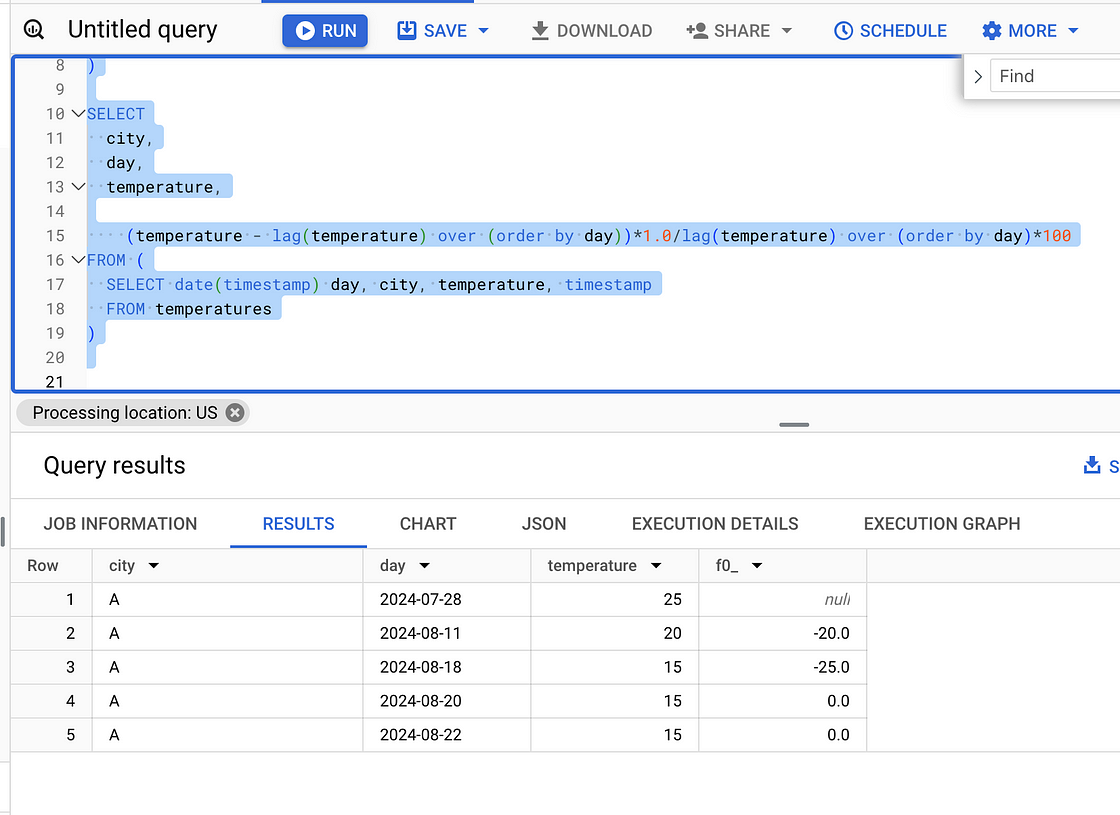1120x815 pixels.
Task: Open the SAVE dropdown arrow
Action: pos(484,31)
